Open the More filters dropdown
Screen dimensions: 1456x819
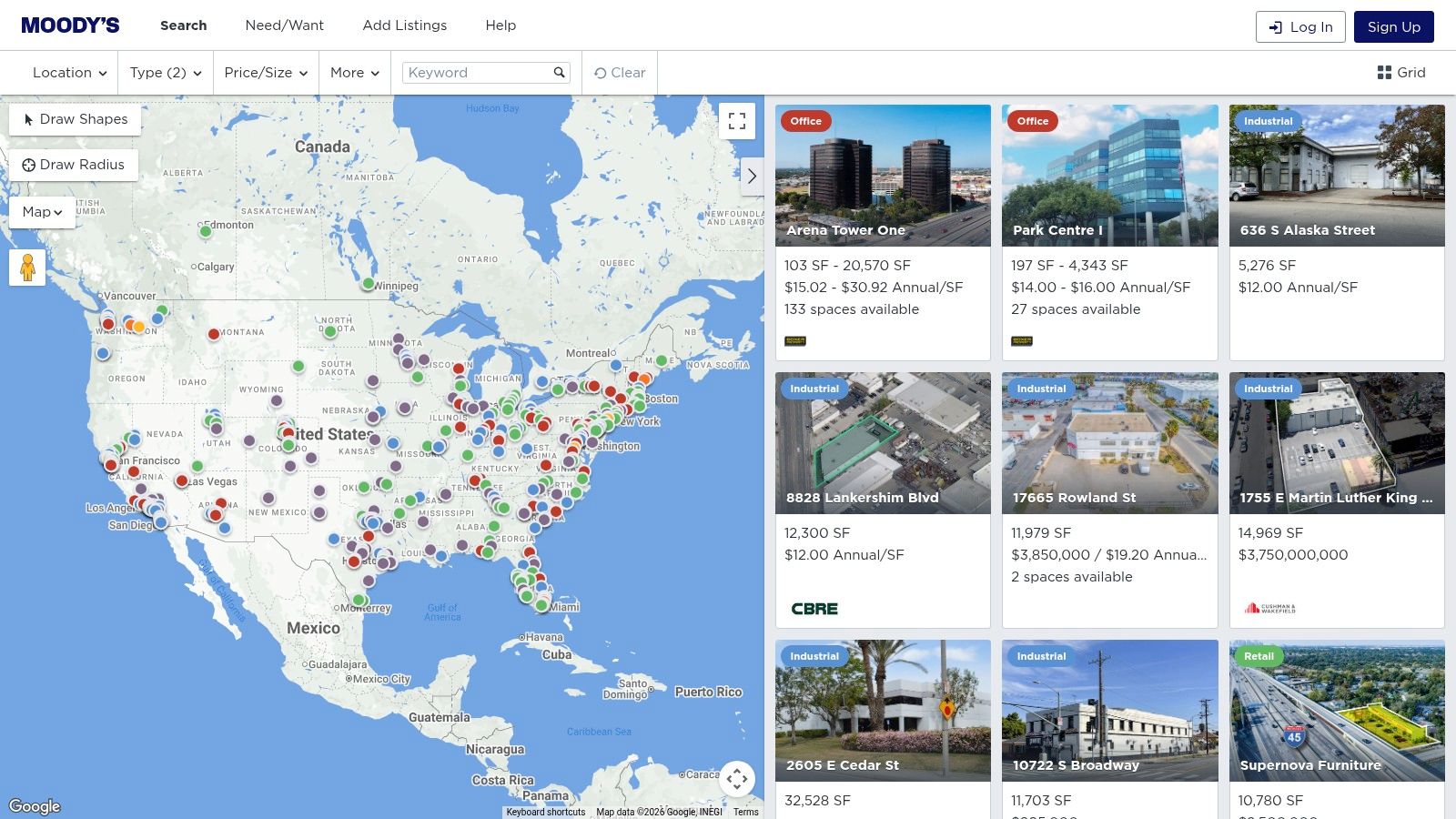355,73
